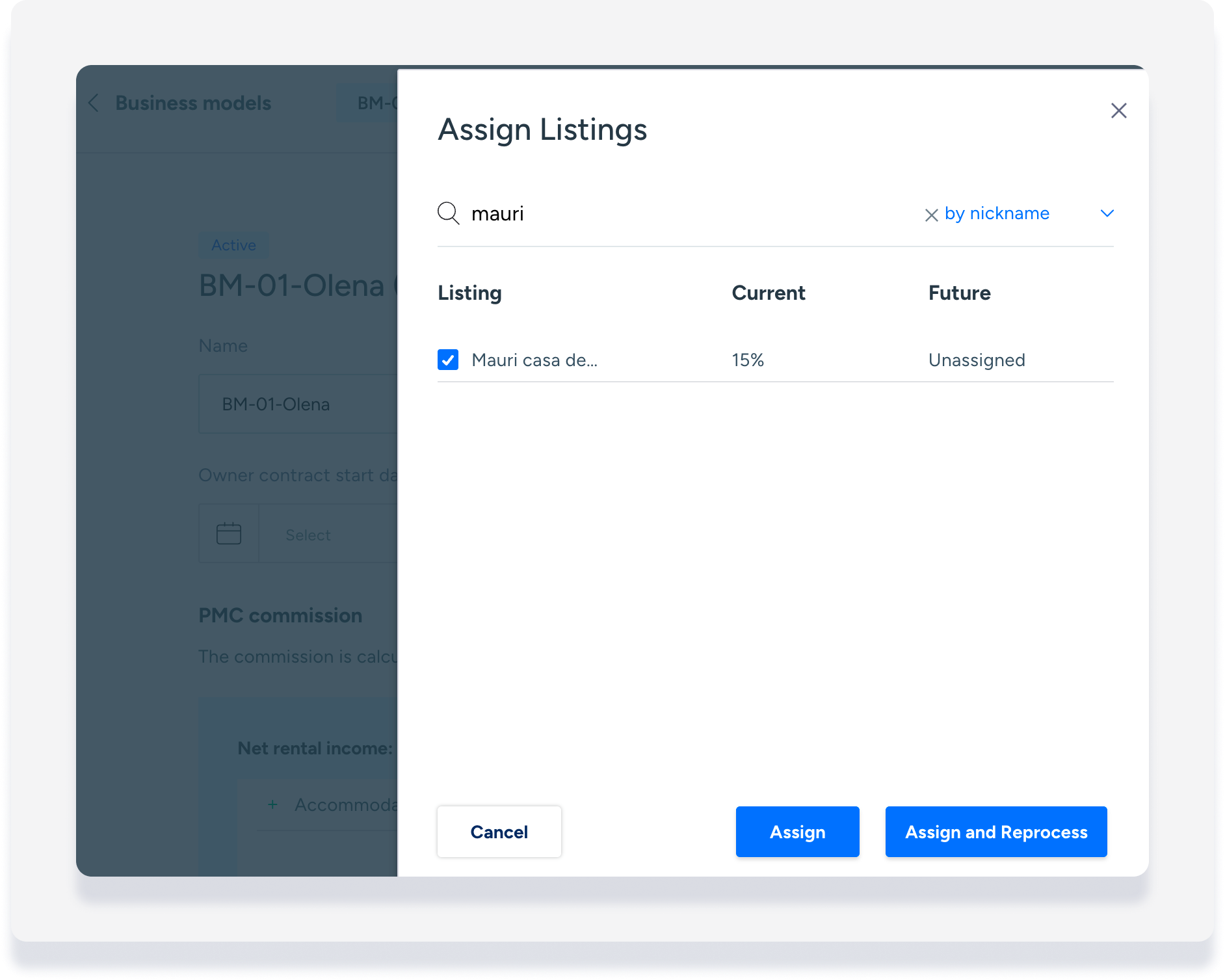Click the 15% current value
Viewport: 1225px width, 980px height.
point(748,360)
